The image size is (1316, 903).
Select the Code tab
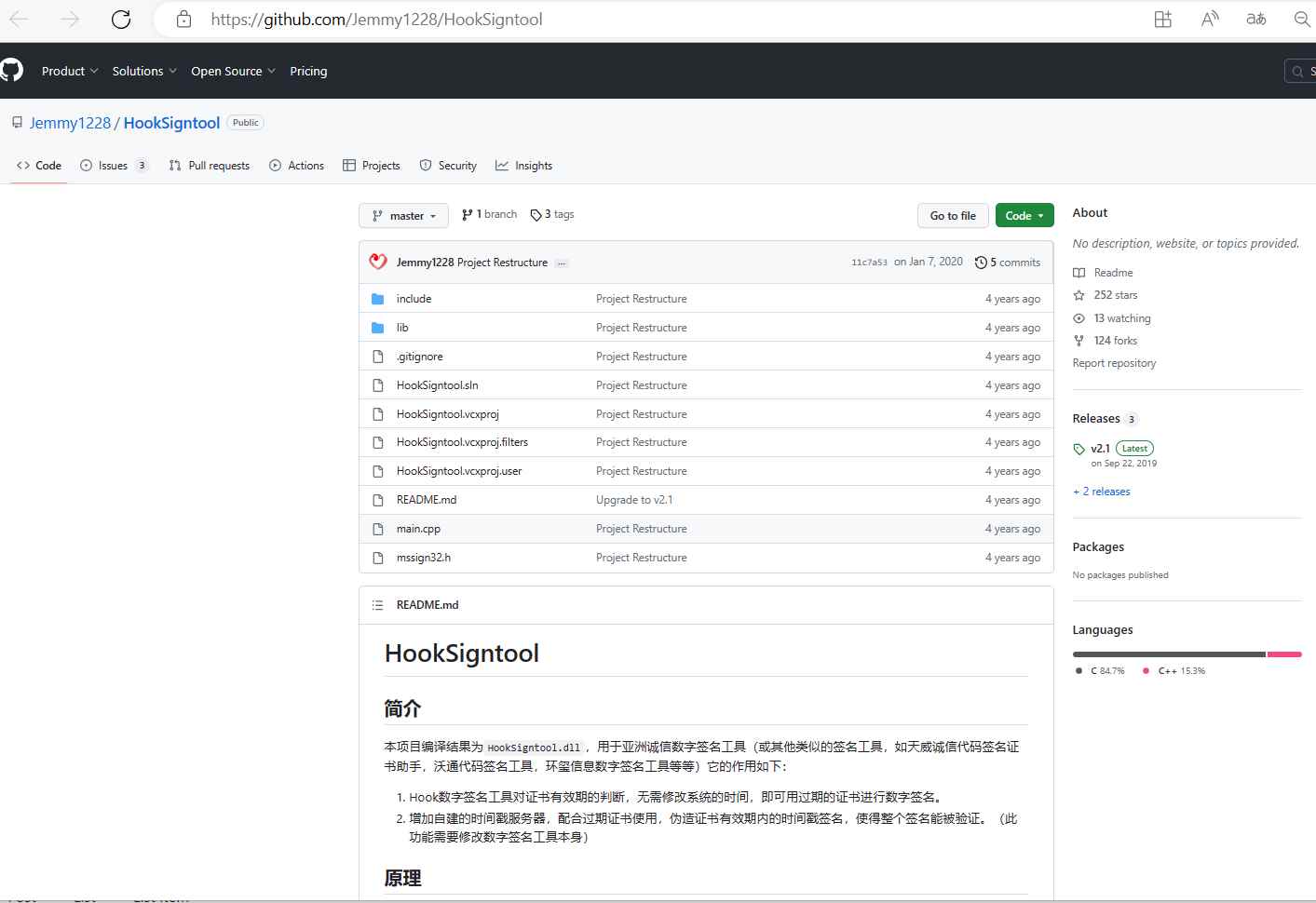pyautogui.click(x=39, y=166)
